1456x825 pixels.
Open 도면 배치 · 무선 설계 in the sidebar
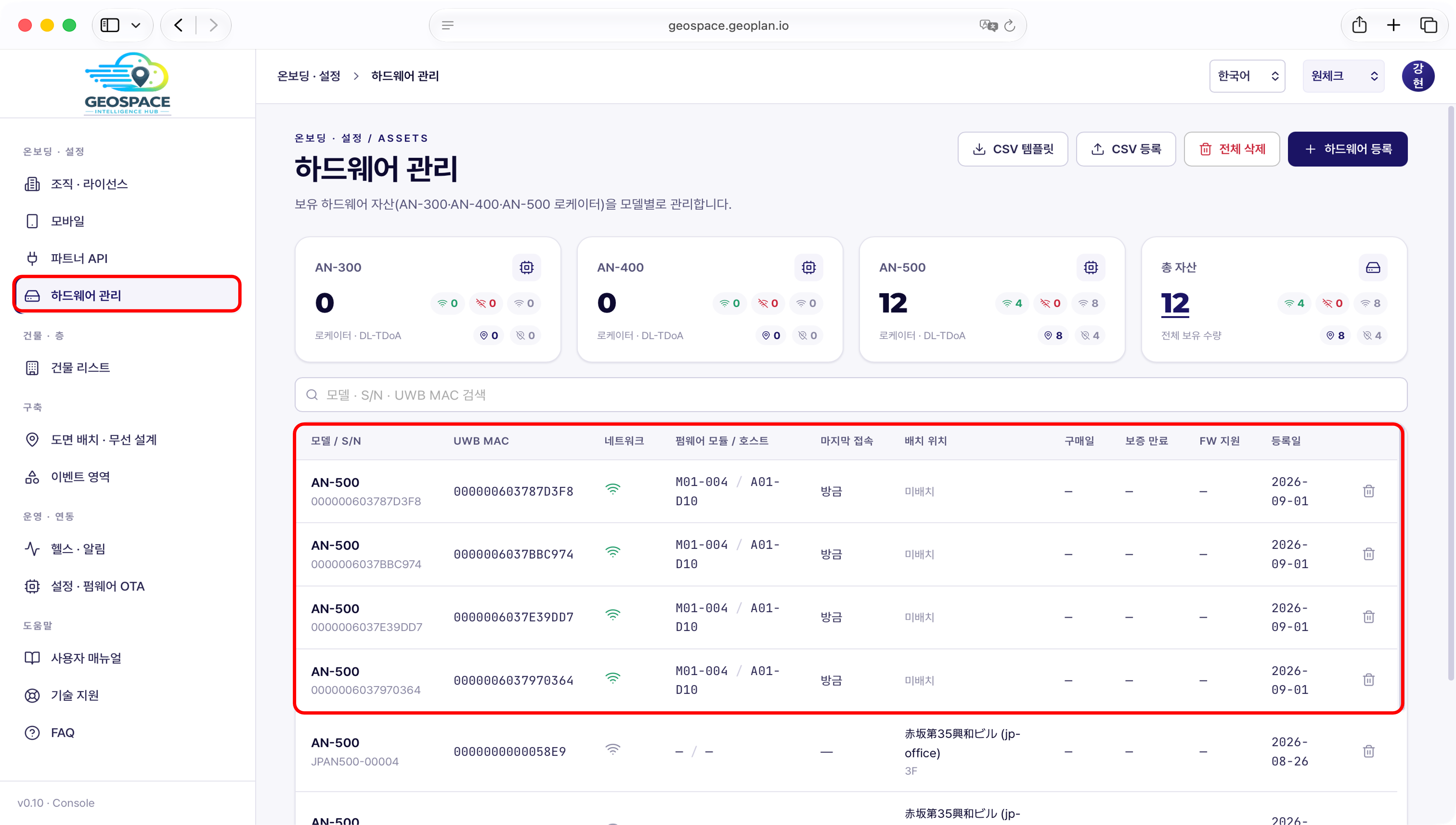tap(127, 440)
